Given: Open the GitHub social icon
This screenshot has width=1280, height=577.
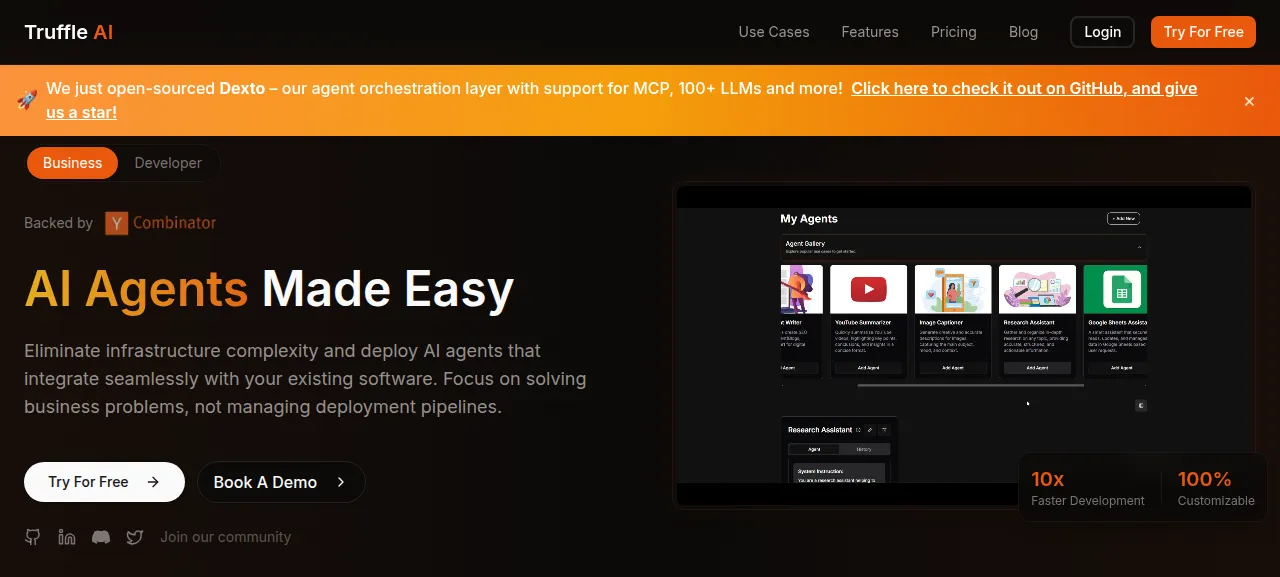Looking at the screenshot, I should coord(33,537).
